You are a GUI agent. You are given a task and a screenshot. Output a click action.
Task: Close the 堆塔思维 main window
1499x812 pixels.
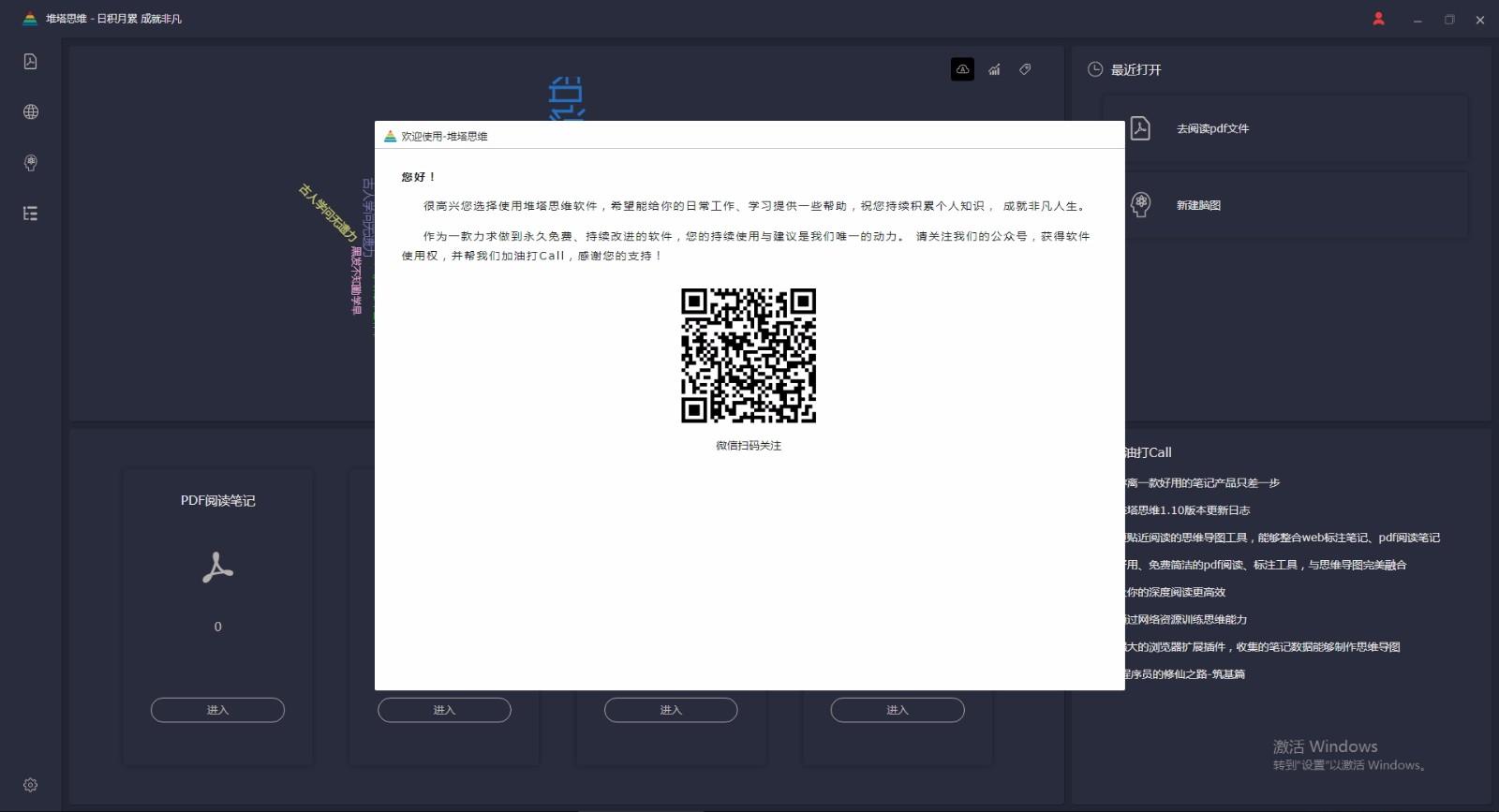click(1480, 20)
